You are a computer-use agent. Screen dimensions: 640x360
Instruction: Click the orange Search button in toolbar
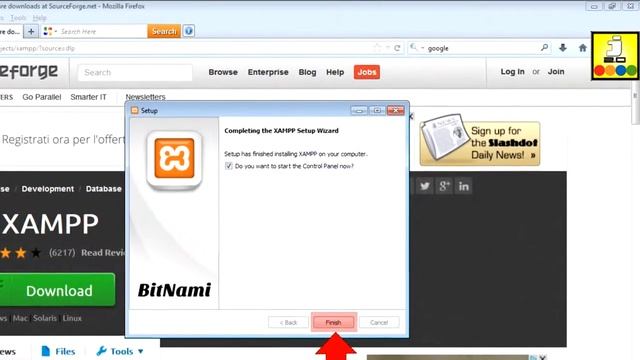(164, 31)
